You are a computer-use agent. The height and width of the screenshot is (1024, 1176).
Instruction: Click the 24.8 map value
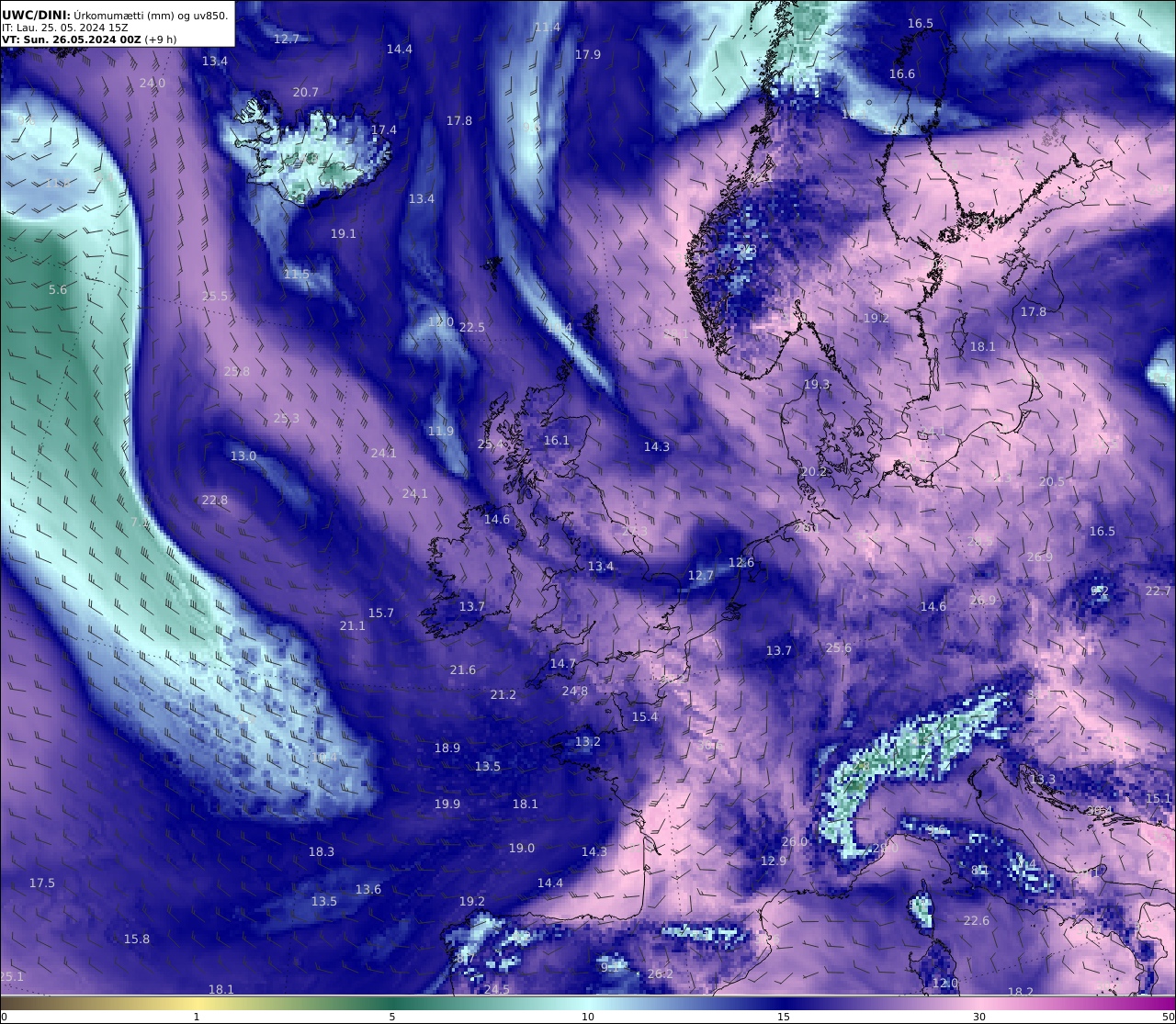click(575, 691)
